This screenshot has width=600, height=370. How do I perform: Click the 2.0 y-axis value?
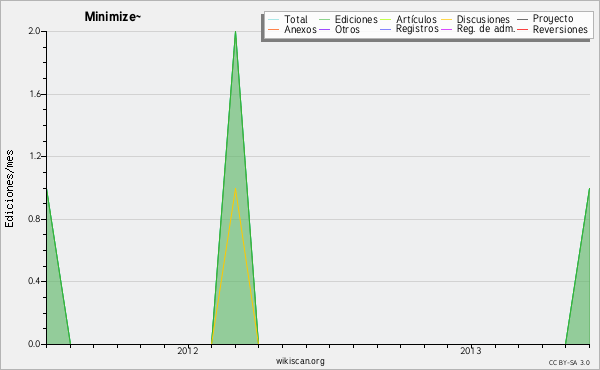click(34, 31)
